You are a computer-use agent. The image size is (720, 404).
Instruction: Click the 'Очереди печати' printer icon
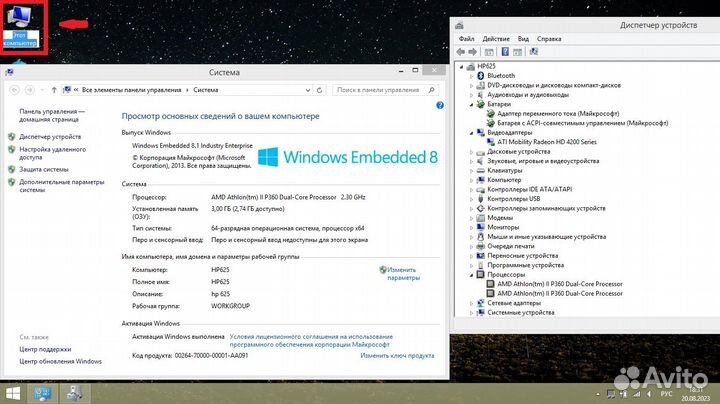coord(481,246)
